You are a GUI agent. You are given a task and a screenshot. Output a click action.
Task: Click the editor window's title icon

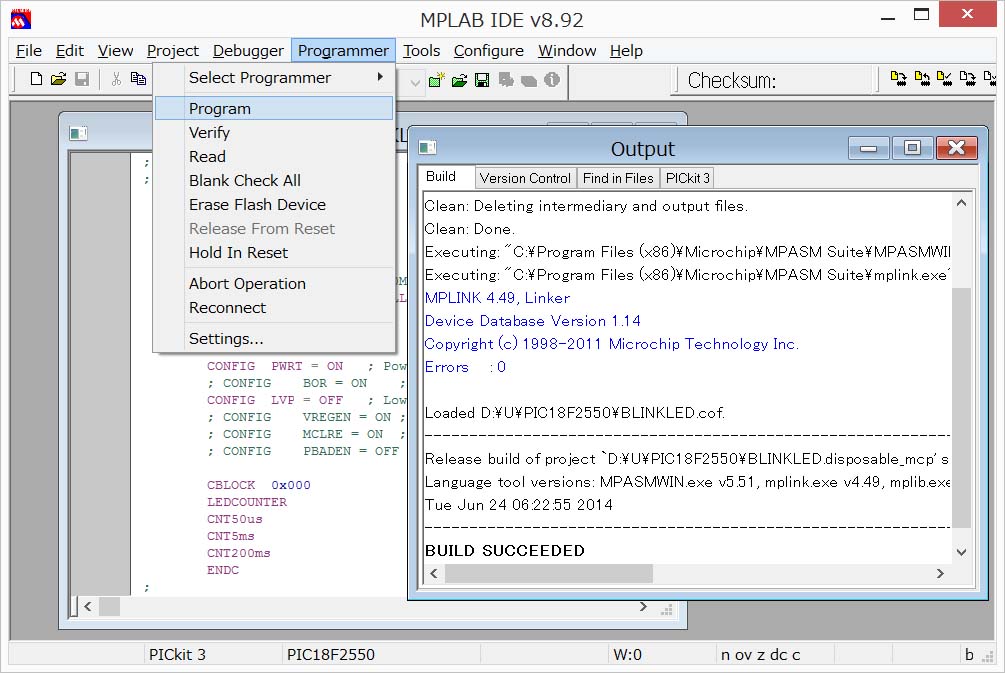[78, 133]
